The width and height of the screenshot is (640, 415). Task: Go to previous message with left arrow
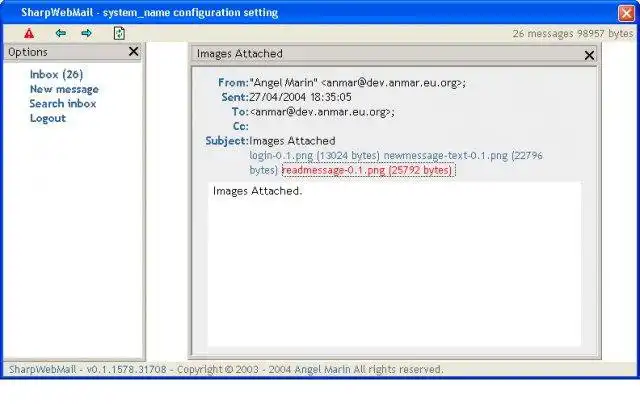[61, 33]
